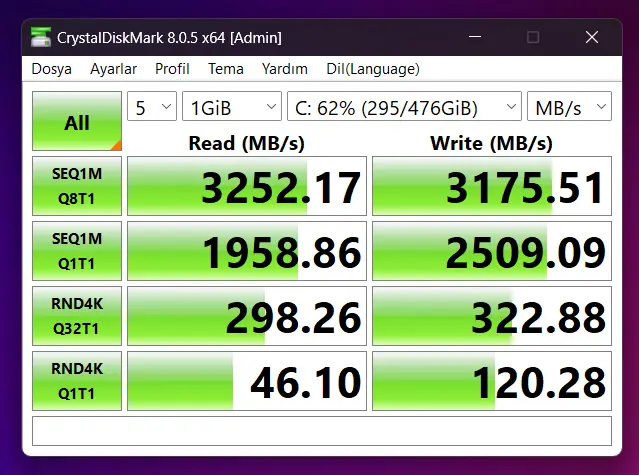
Task: Open the drive selector showing C: 62%
Action: click(404, 106)
